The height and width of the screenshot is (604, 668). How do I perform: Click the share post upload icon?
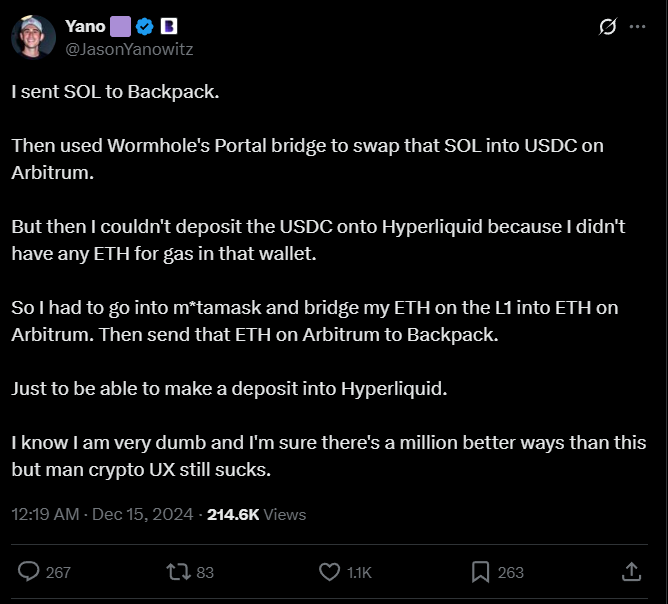(x=631, y=572)
